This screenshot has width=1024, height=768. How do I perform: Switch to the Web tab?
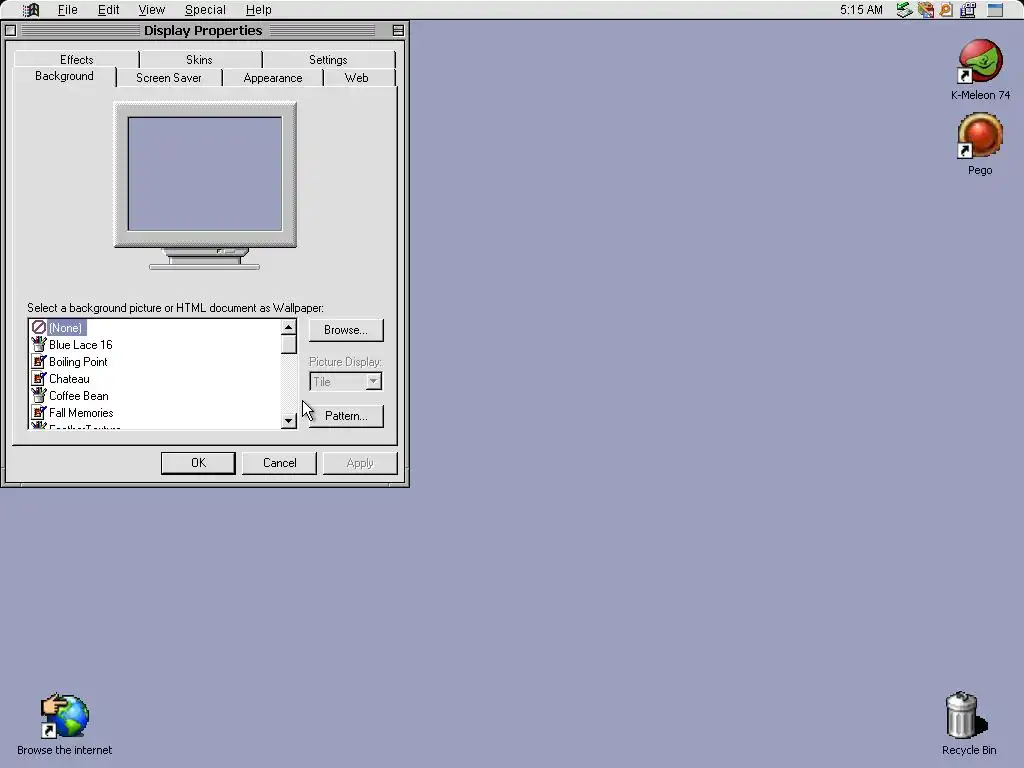pos(357,78)
